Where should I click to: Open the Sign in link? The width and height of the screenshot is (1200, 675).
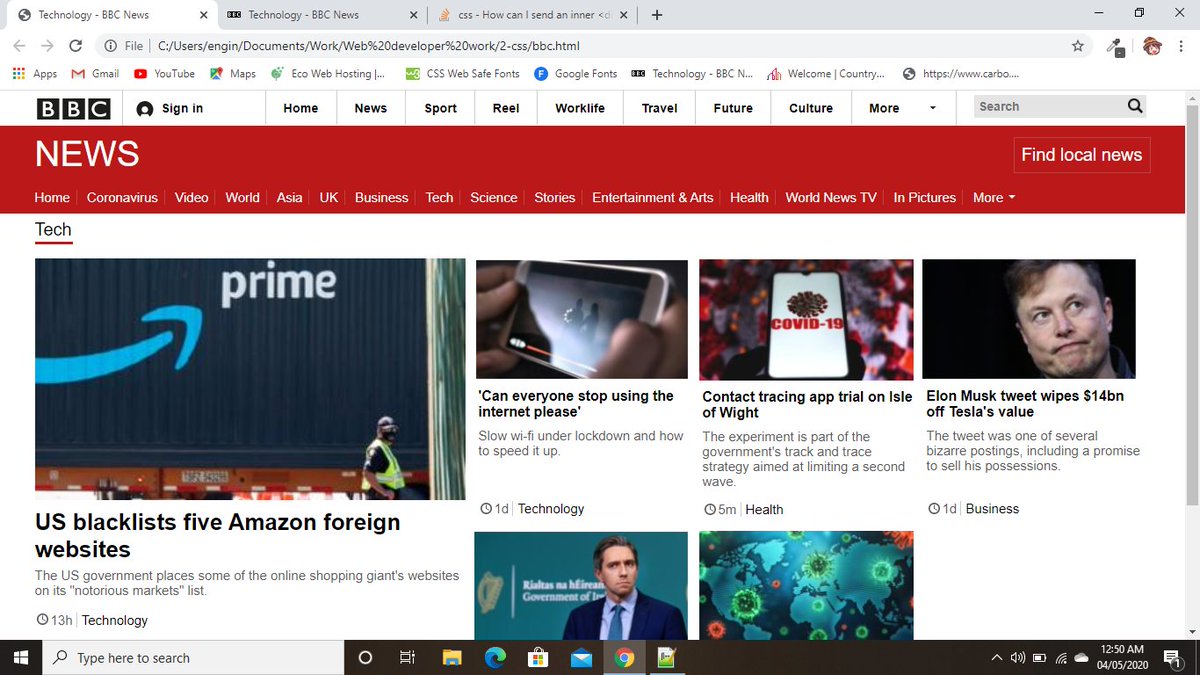(182, 108)
